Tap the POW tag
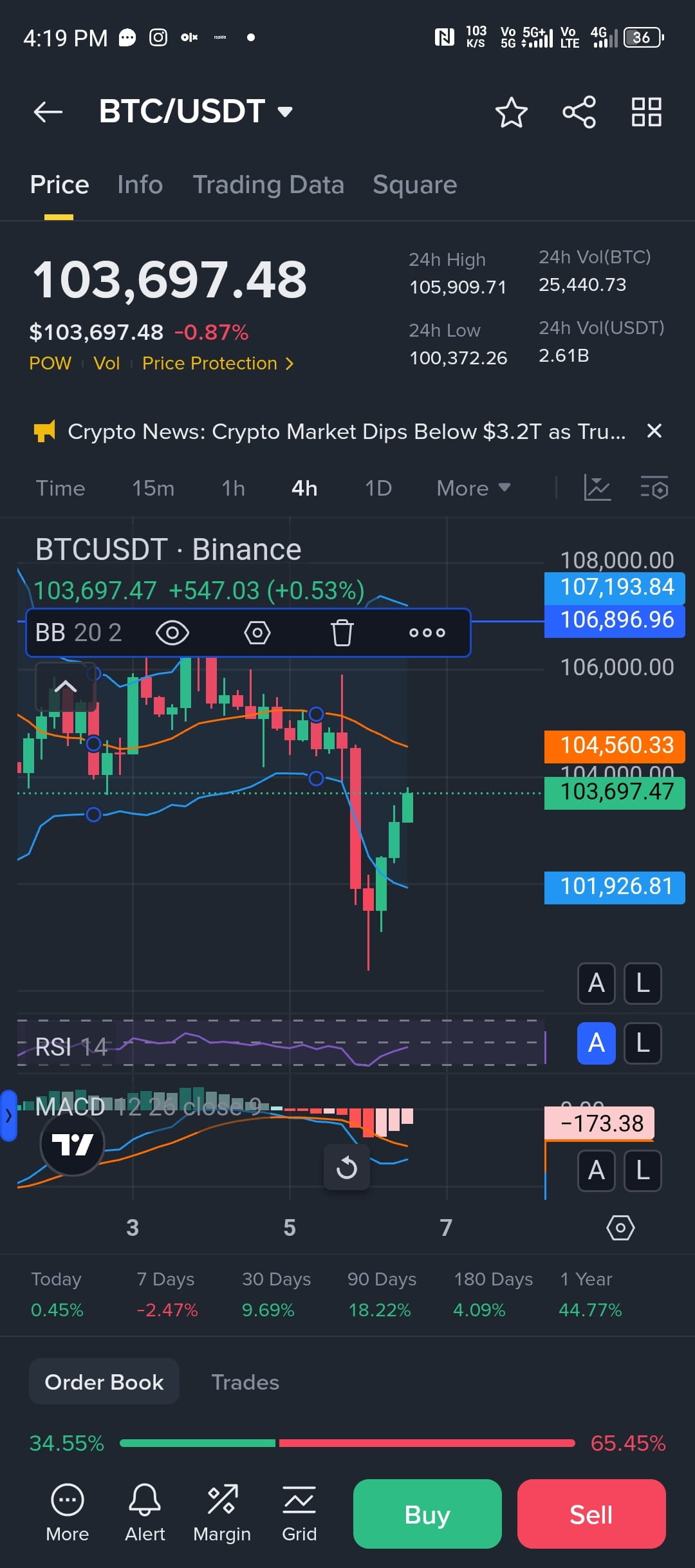695x1568 pixels. pos(50,363)
